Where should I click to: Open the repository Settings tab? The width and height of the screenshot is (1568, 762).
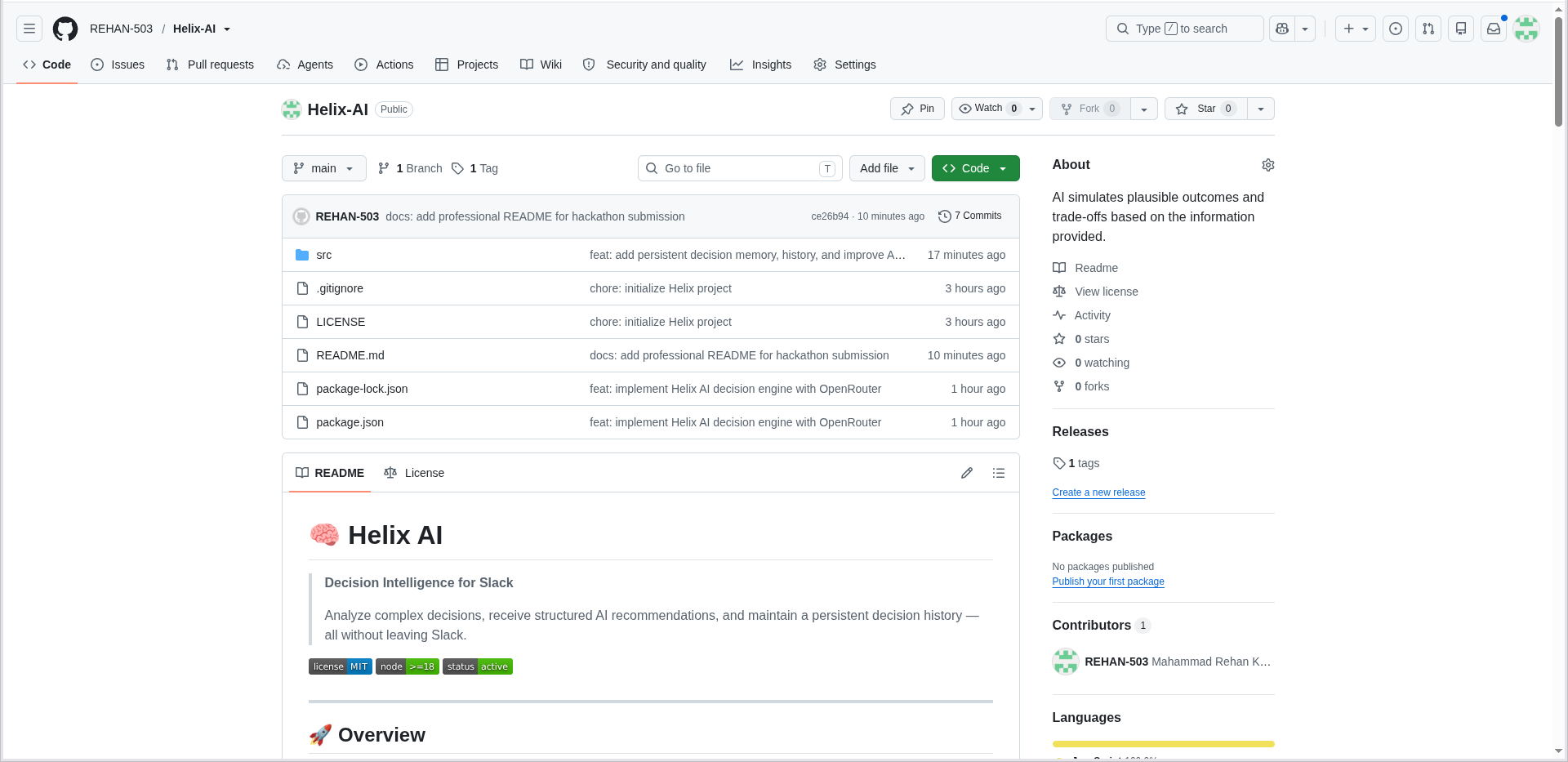[844, 65]
